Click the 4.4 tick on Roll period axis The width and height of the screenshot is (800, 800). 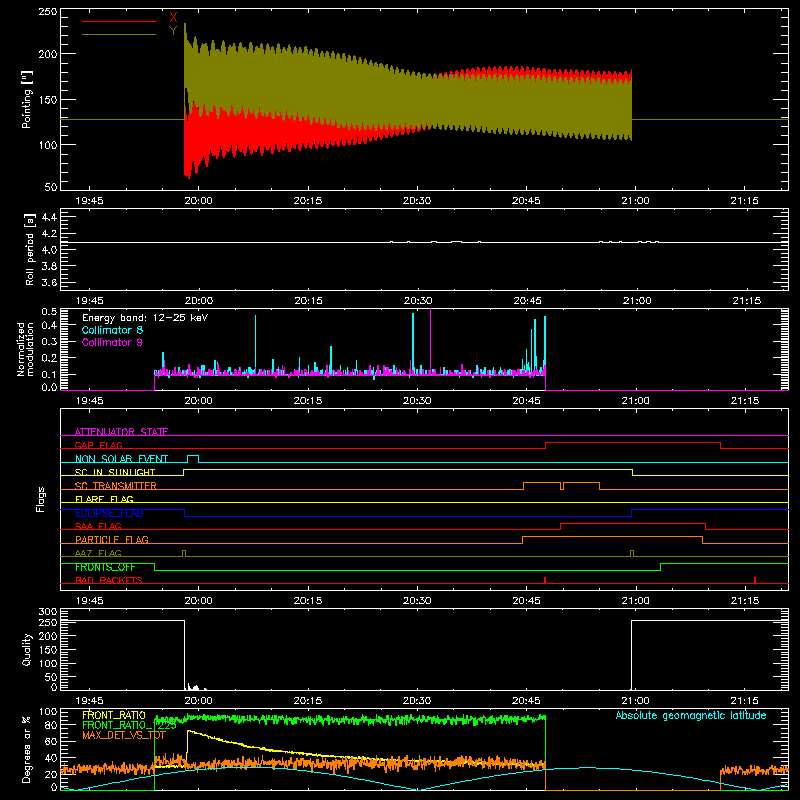click(49, 217)
